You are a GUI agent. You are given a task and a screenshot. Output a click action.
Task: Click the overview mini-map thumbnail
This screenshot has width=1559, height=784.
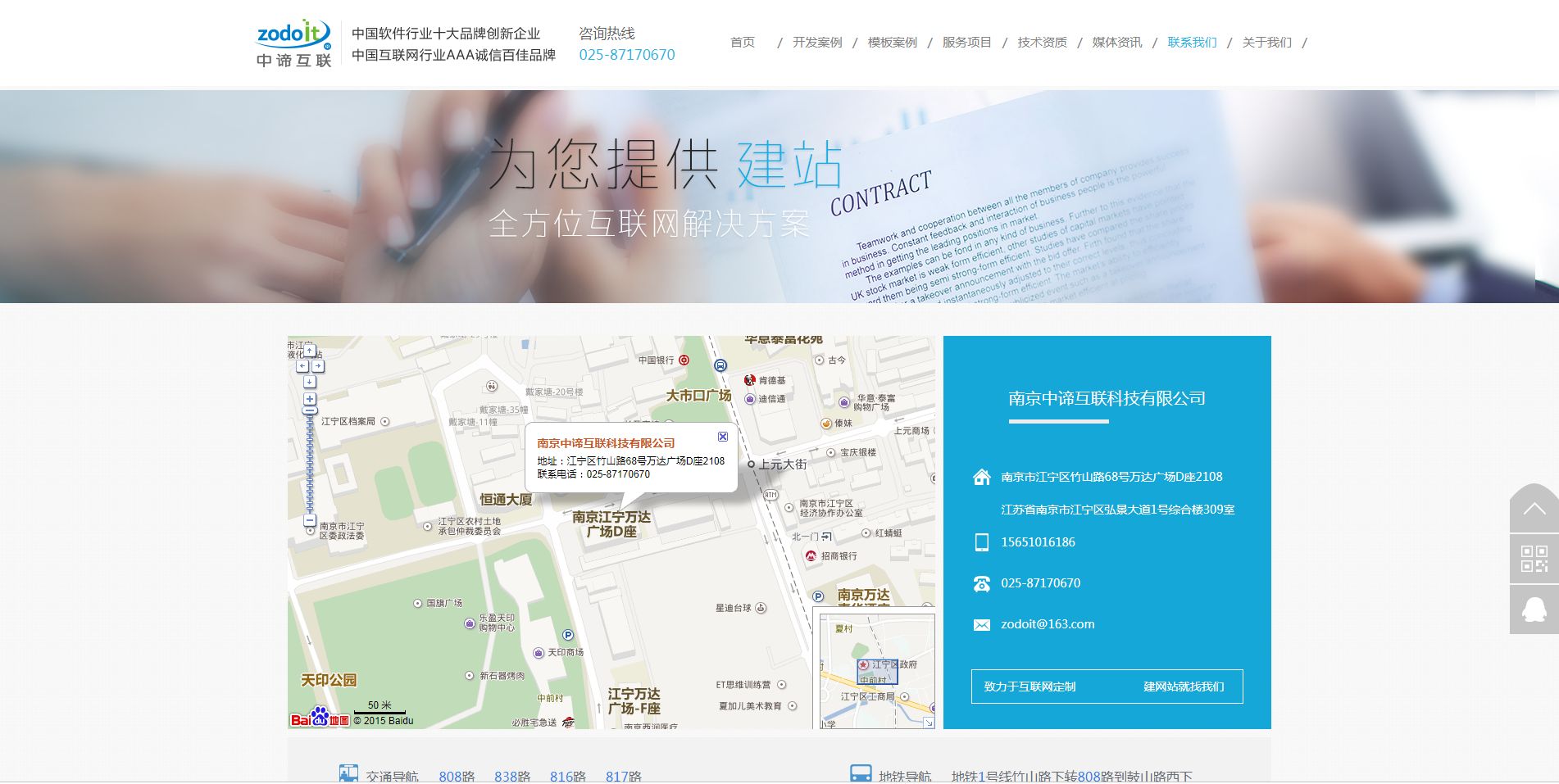click(877, 671)
